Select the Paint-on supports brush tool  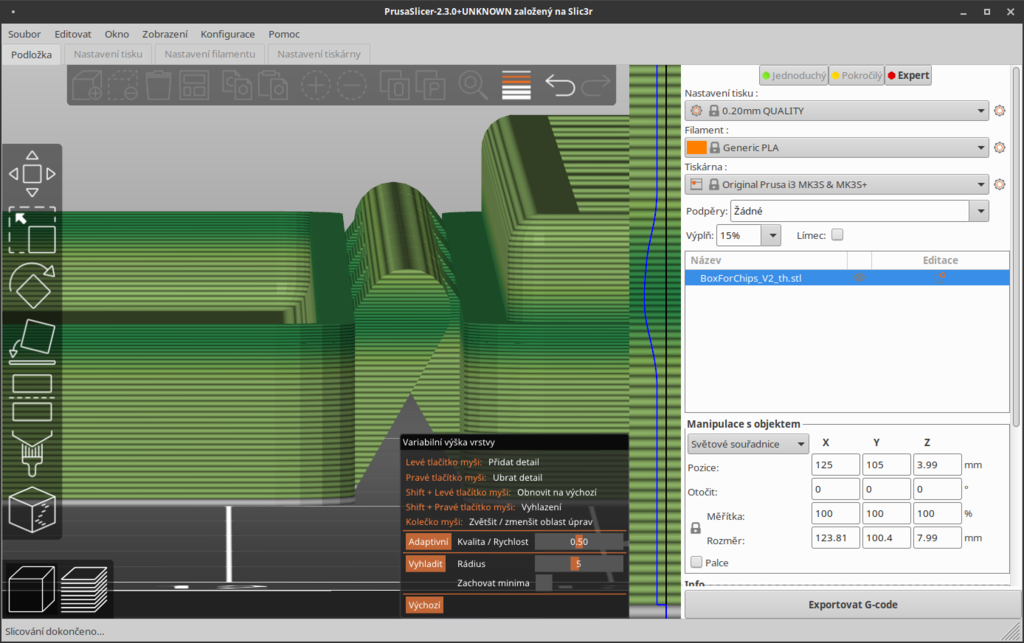[32, 452]
